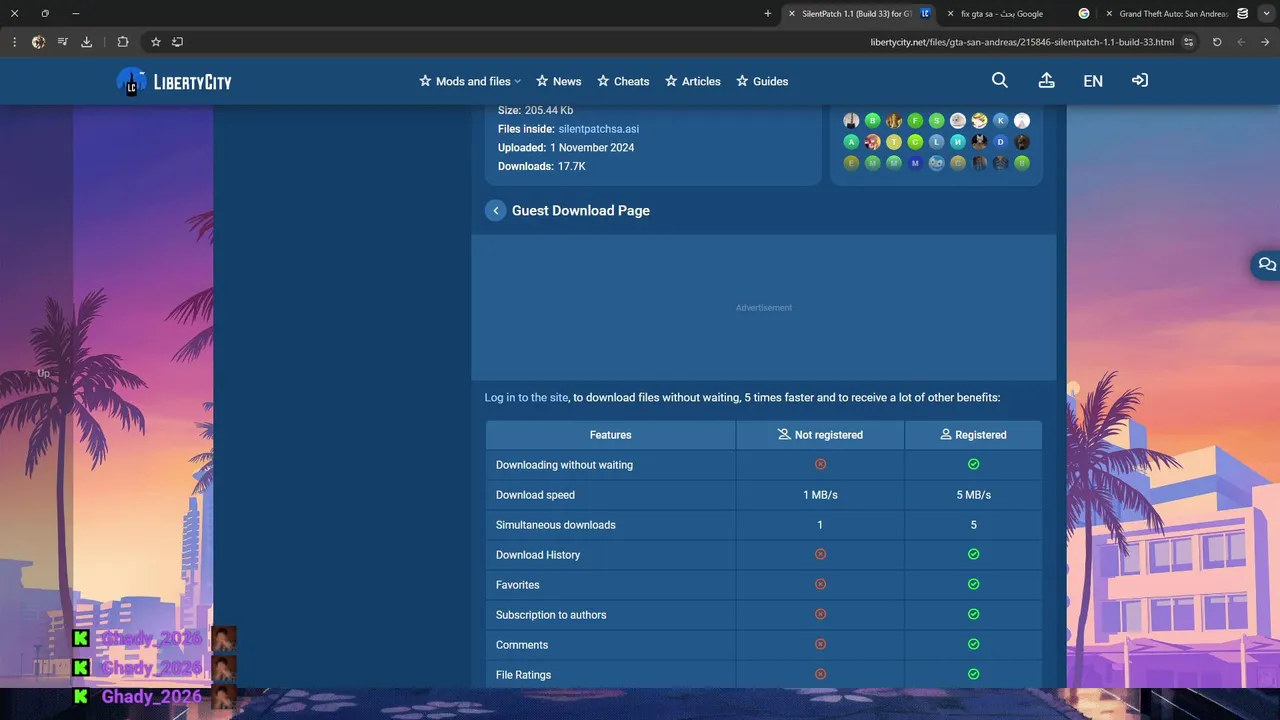
Task: Open the browser media control icon
Action: (x=62, y=42)
